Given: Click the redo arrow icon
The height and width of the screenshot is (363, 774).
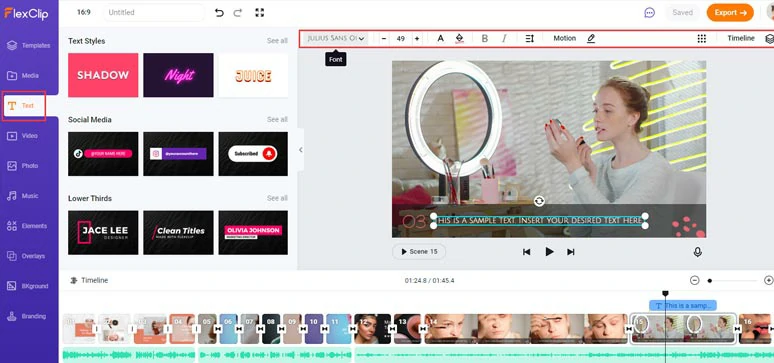Looking at the screenshot, I should tap(238, 13).
